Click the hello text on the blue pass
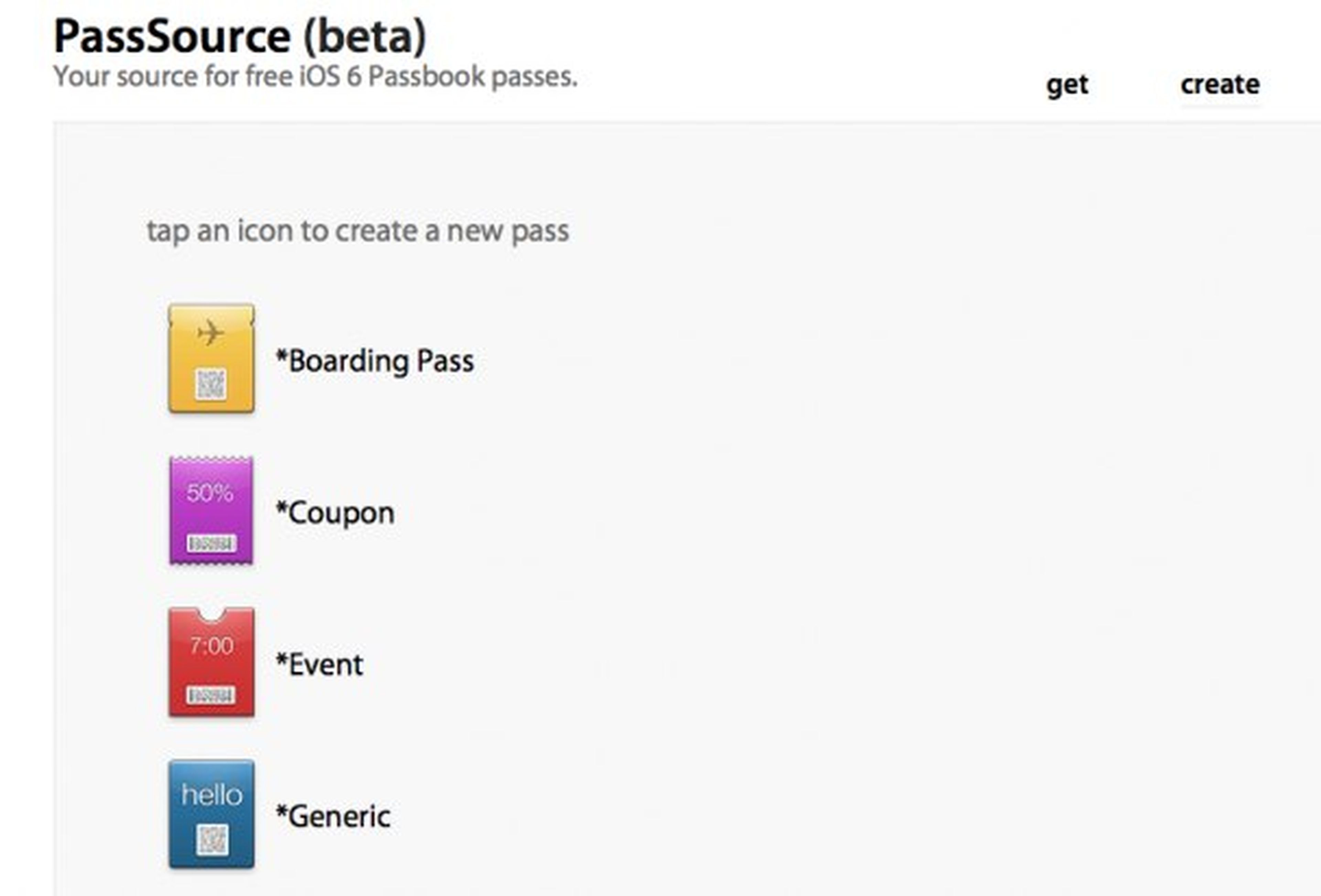Image resolution: width=1321 pixels, height=896 pixels. (212, 794)
